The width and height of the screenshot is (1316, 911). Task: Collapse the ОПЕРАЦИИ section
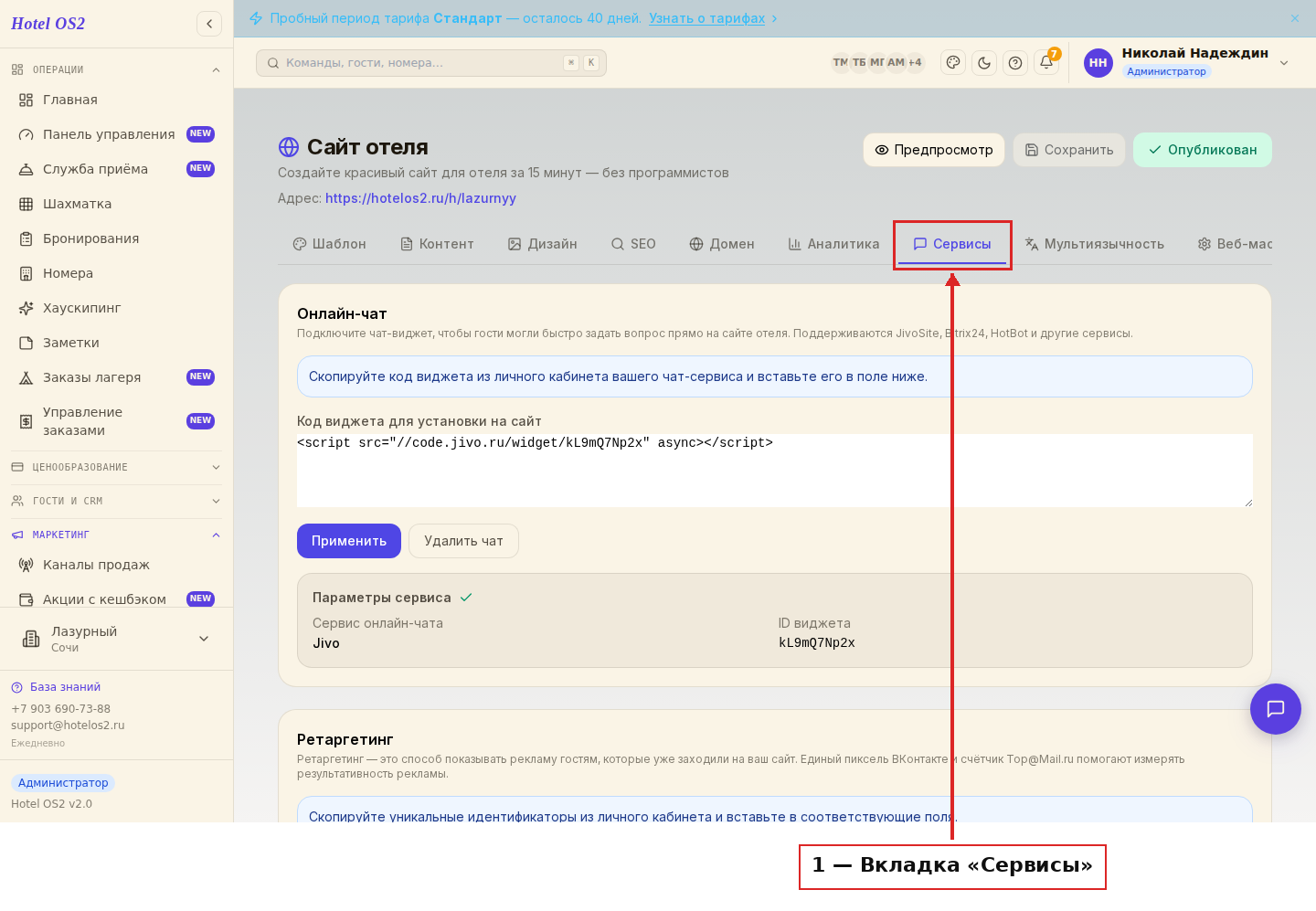pos(116,69)
